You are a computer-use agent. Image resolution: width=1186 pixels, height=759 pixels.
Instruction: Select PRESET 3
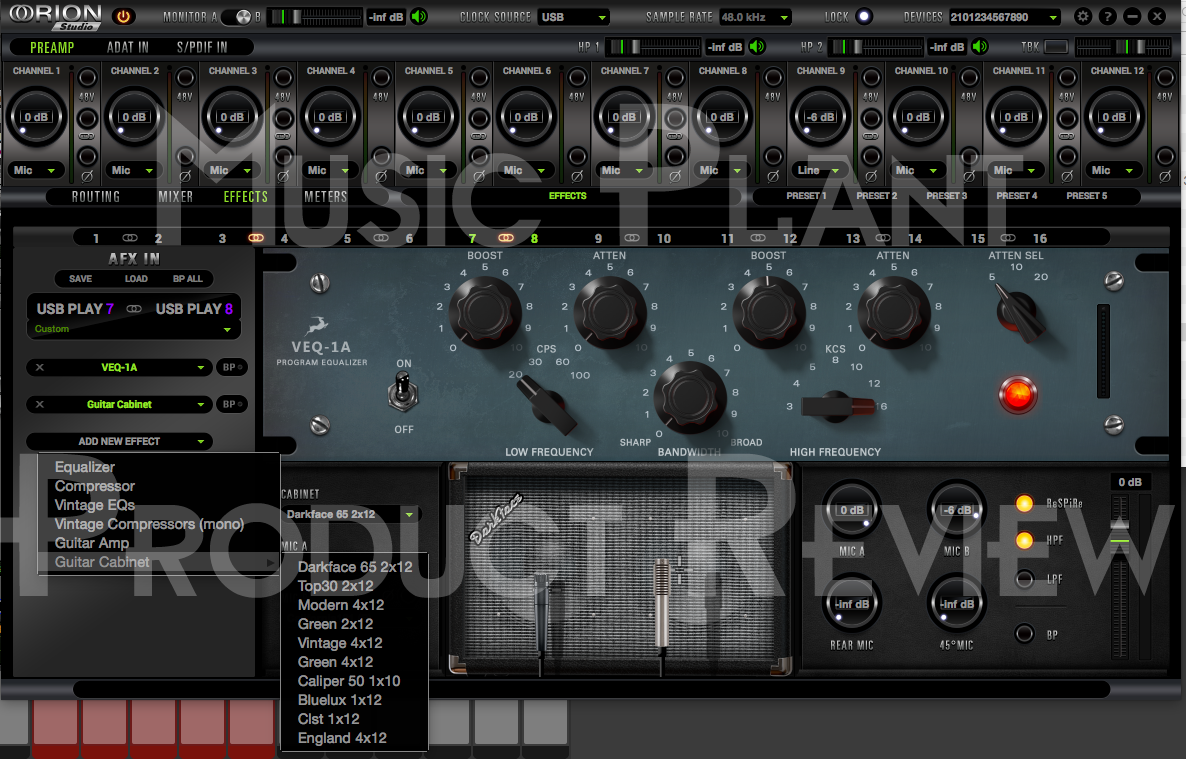[947, 196]
